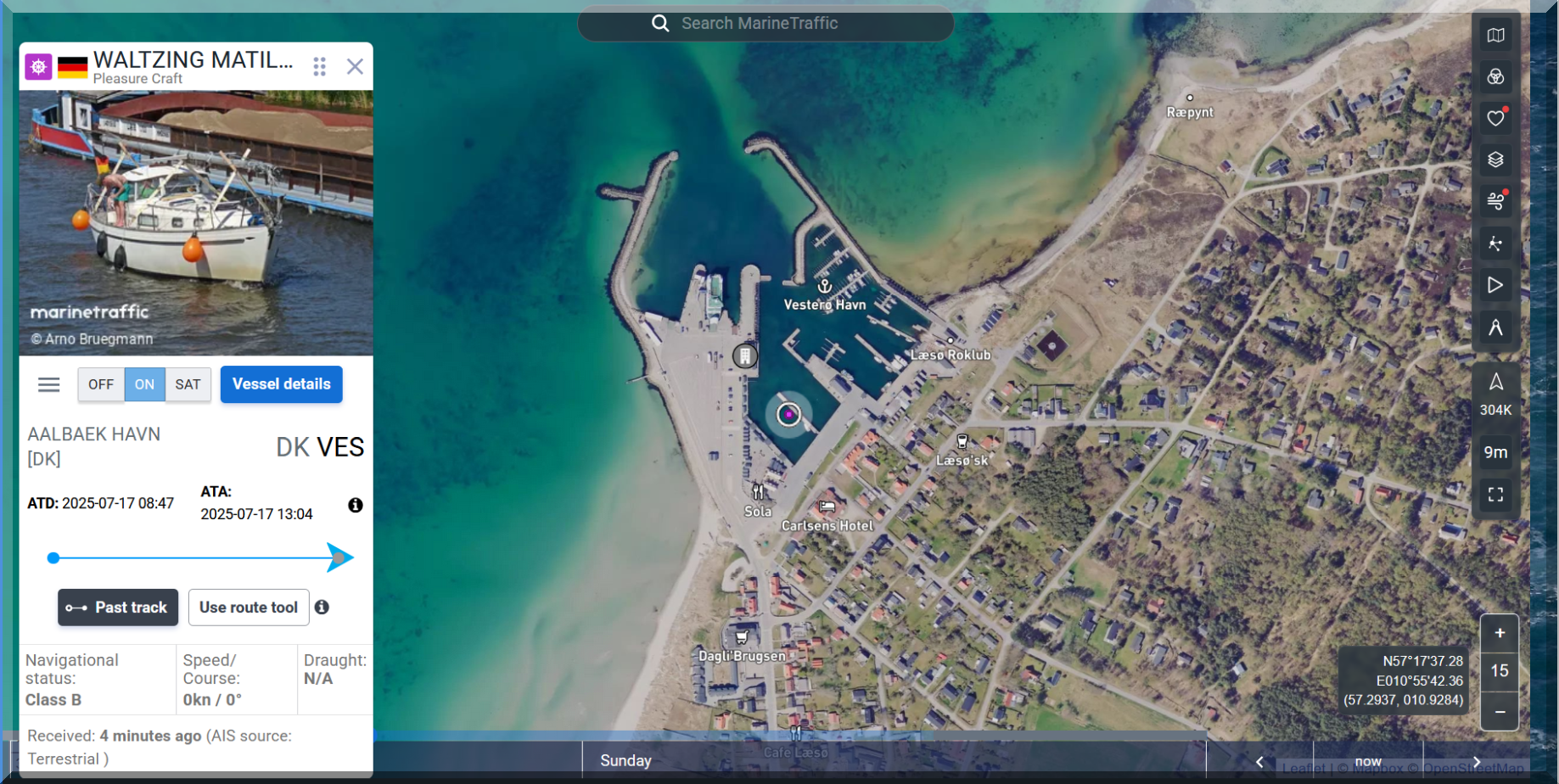Click the Past track button

tap(118, 608)
